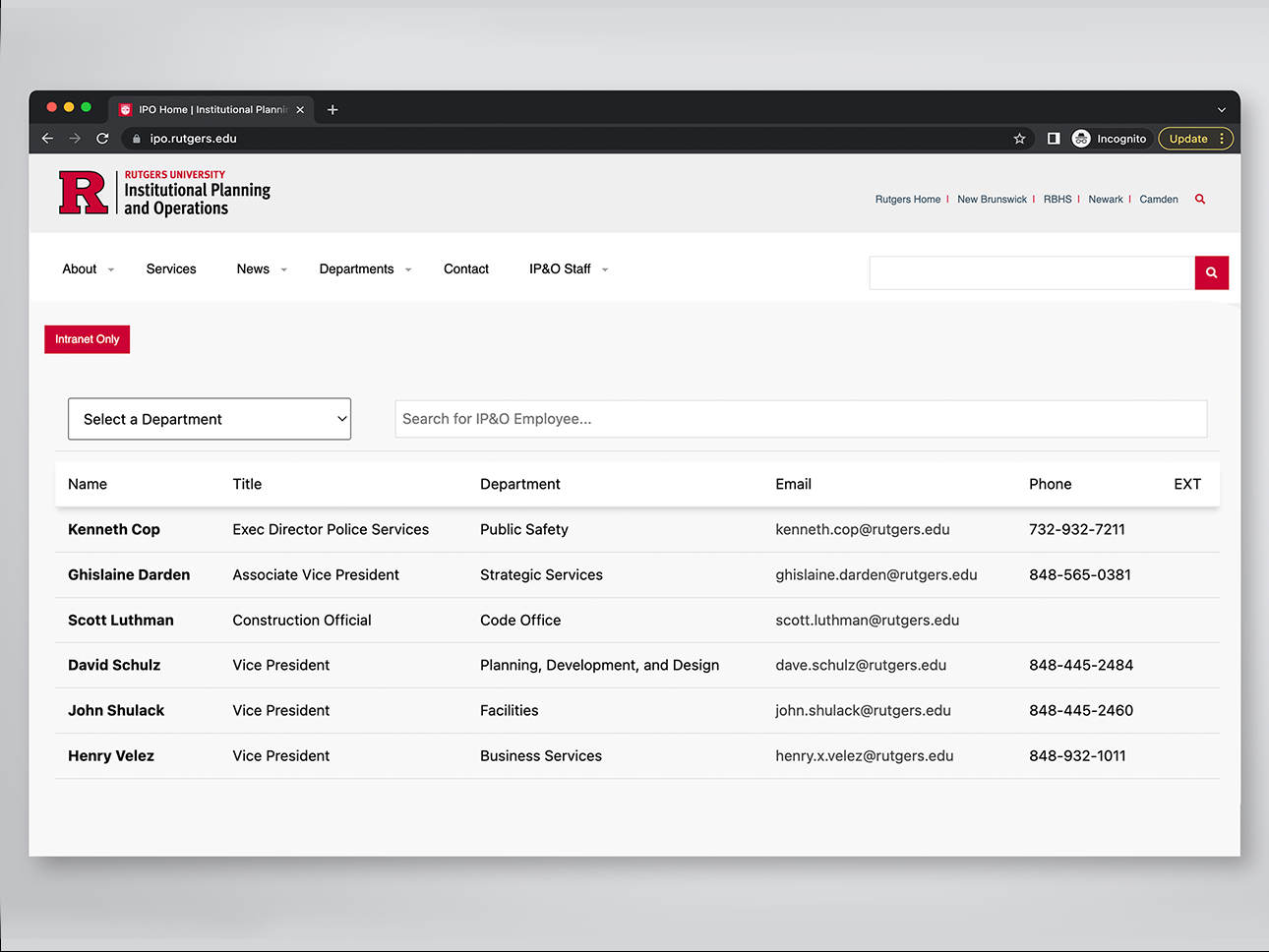This screenshot has height=952, width=1269.
Task: Click the bookmark star icon in address bar
Action: 1019,139
